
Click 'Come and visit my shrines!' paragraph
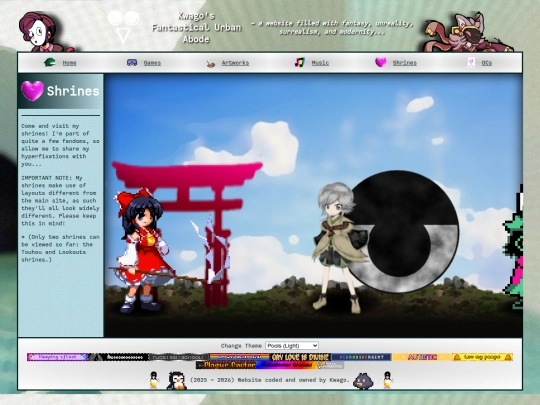click(60, 145)
